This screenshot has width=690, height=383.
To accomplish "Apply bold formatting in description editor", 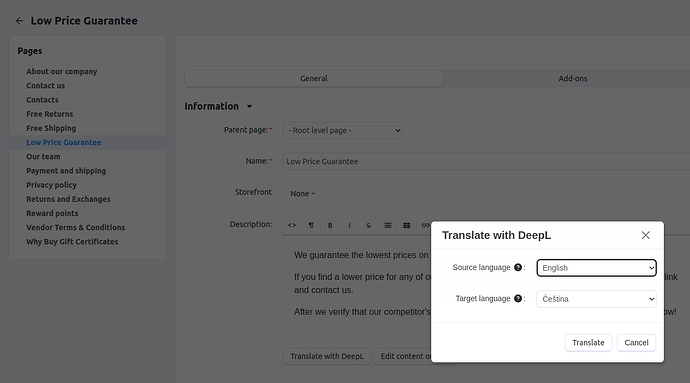I will (x=330, y=225).
